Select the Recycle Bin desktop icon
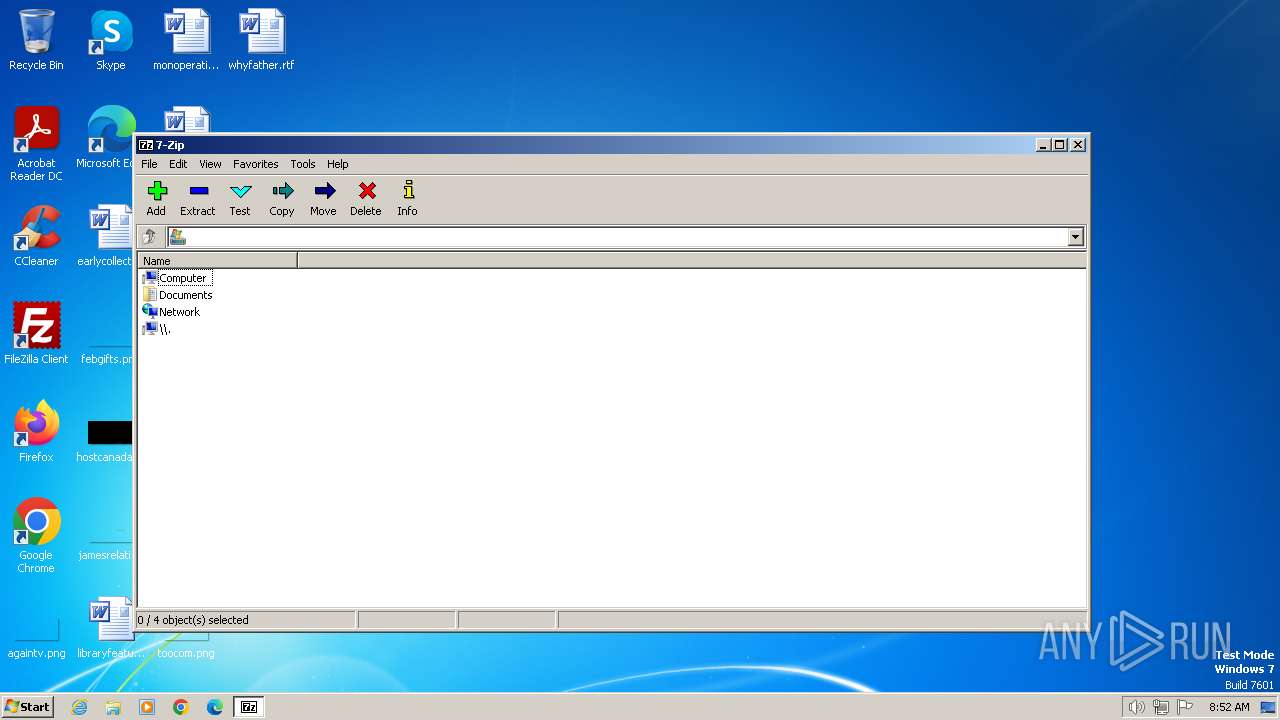Screen dimensions: 1280x720 point(36,41)
